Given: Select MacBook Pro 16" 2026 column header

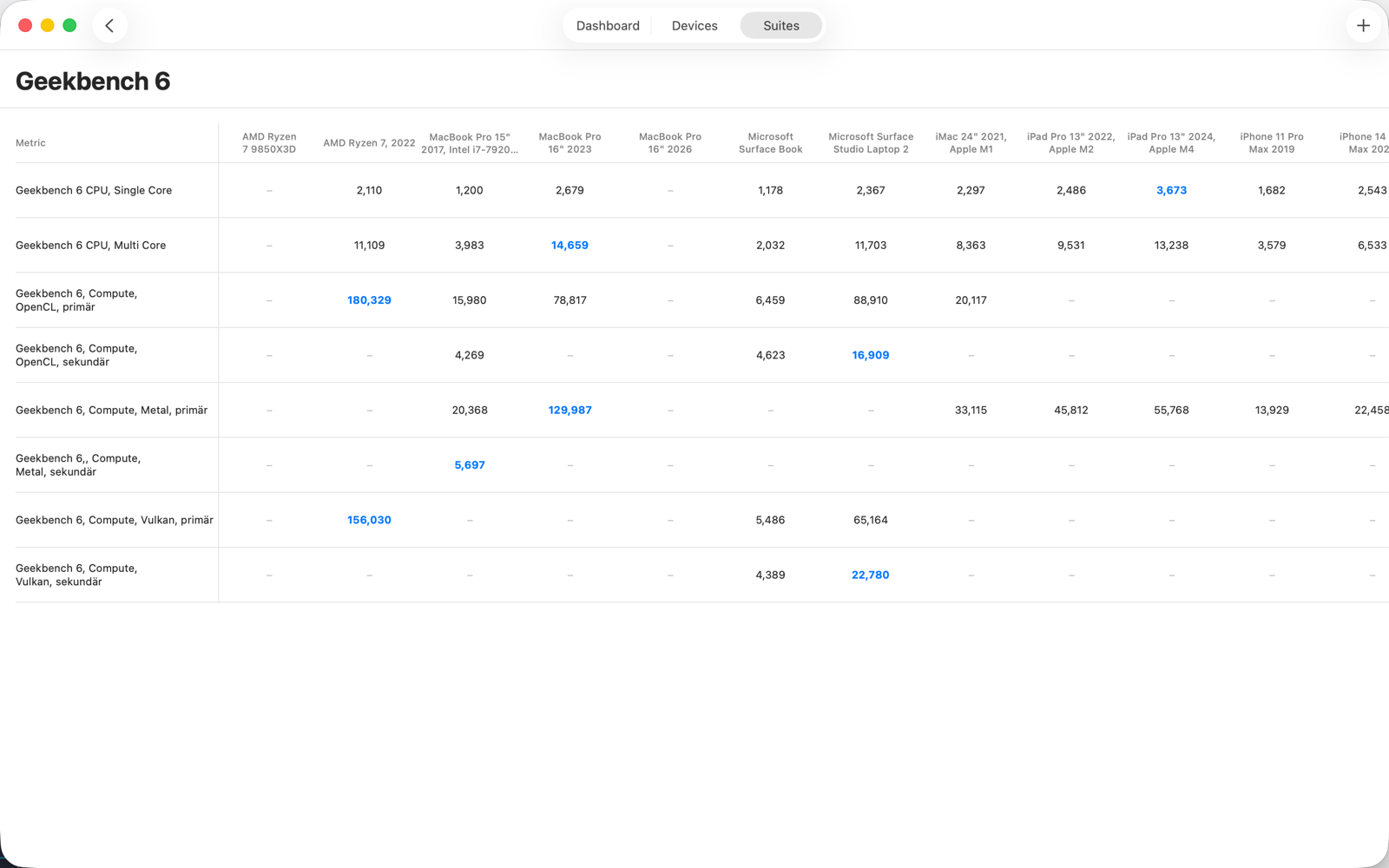Looking at the screenshot, I should tap(670, 143).
